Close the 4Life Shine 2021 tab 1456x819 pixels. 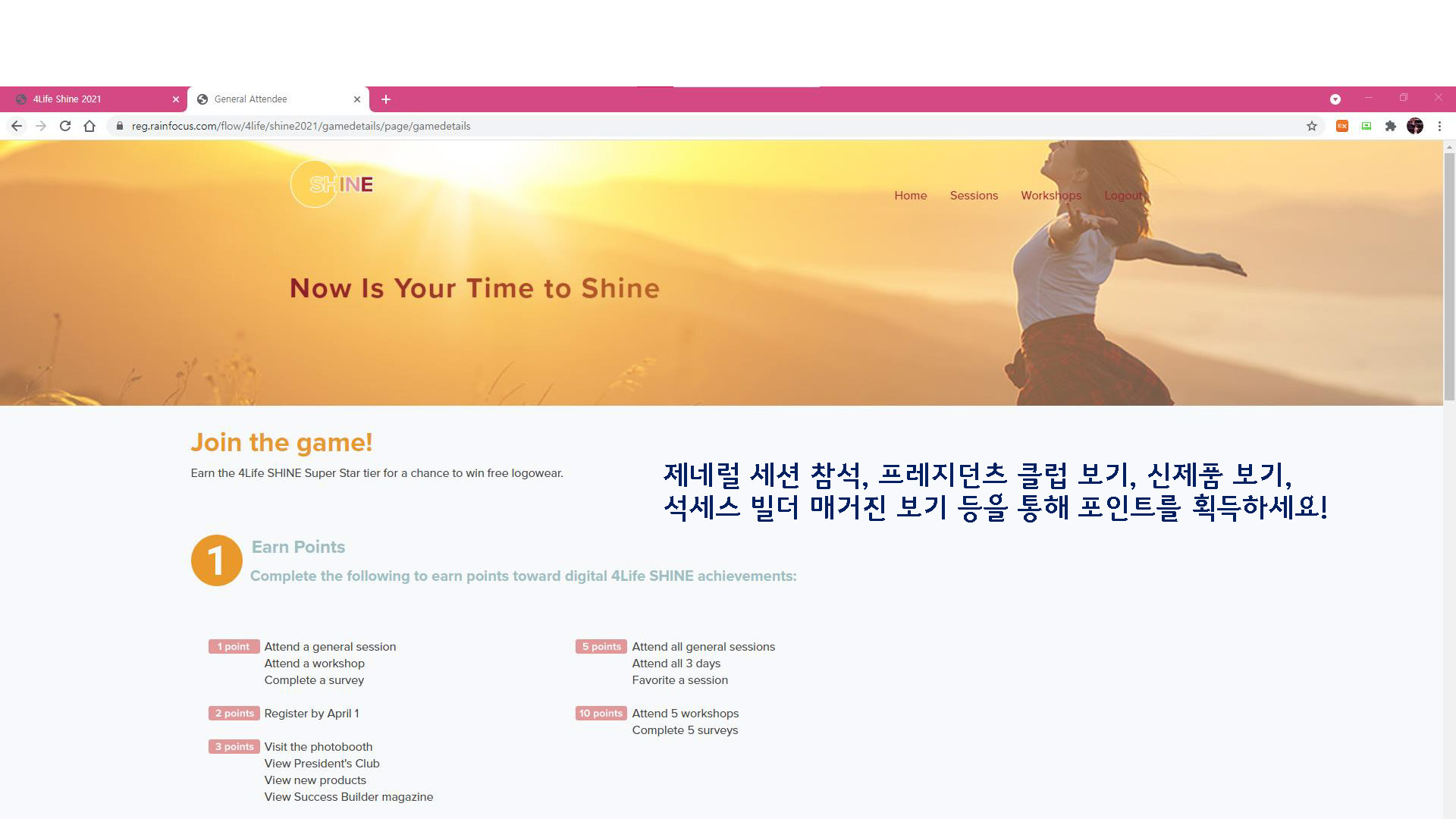point(176,99)
